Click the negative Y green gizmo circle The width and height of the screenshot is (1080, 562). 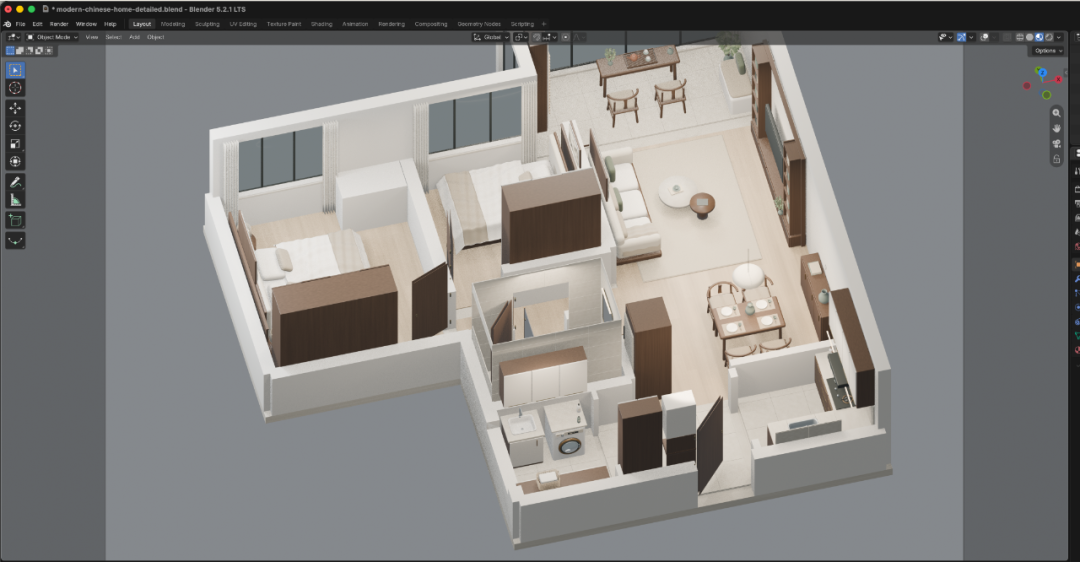[1046, 95]
